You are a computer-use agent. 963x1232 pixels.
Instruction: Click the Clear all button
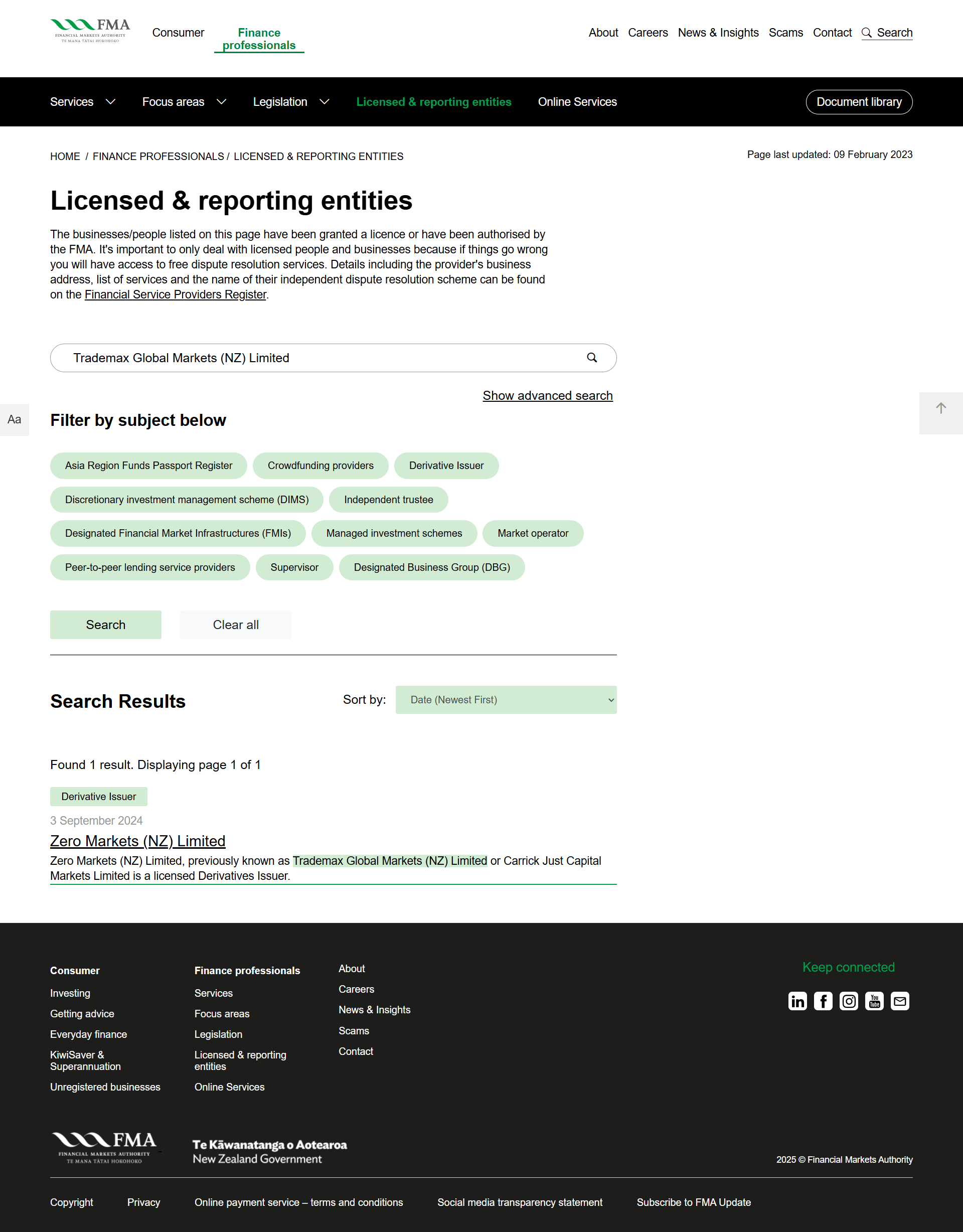click(236, 625)
